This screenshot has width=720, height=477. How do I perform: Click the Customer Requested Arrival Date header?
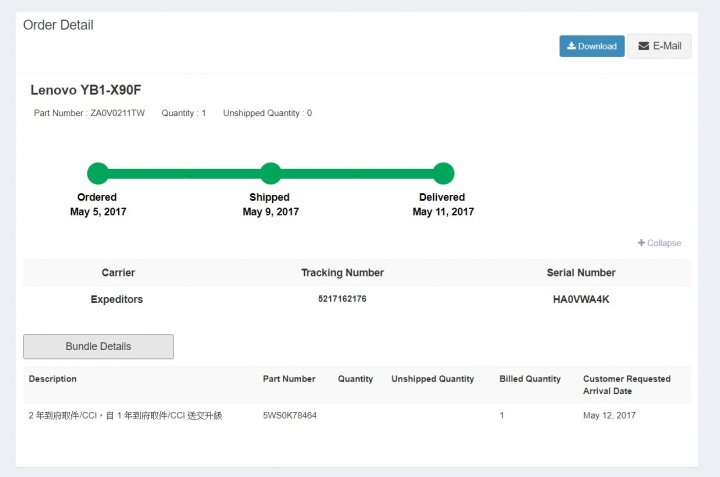627,385
